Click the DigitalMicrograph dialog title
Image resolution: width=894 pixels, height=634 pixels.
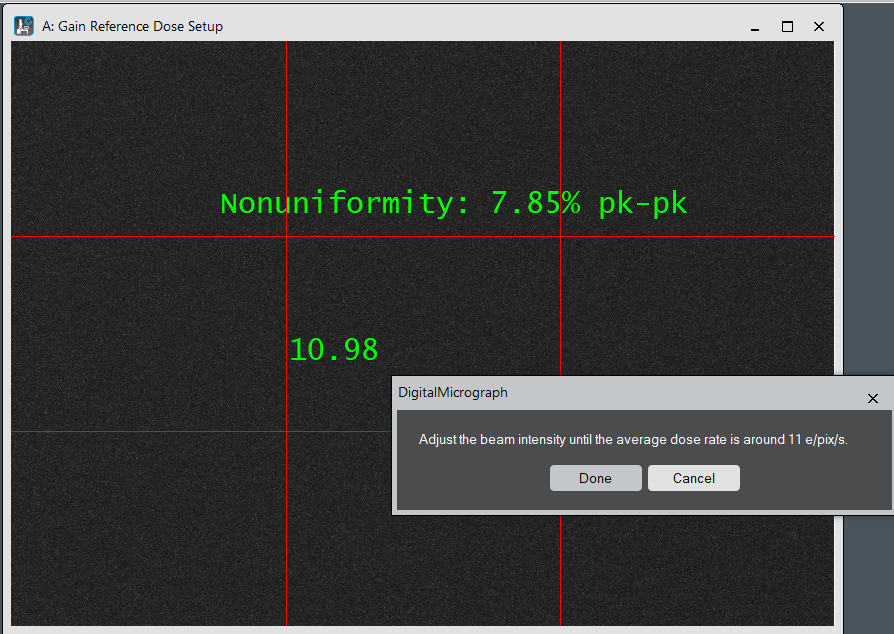point(453,392)
